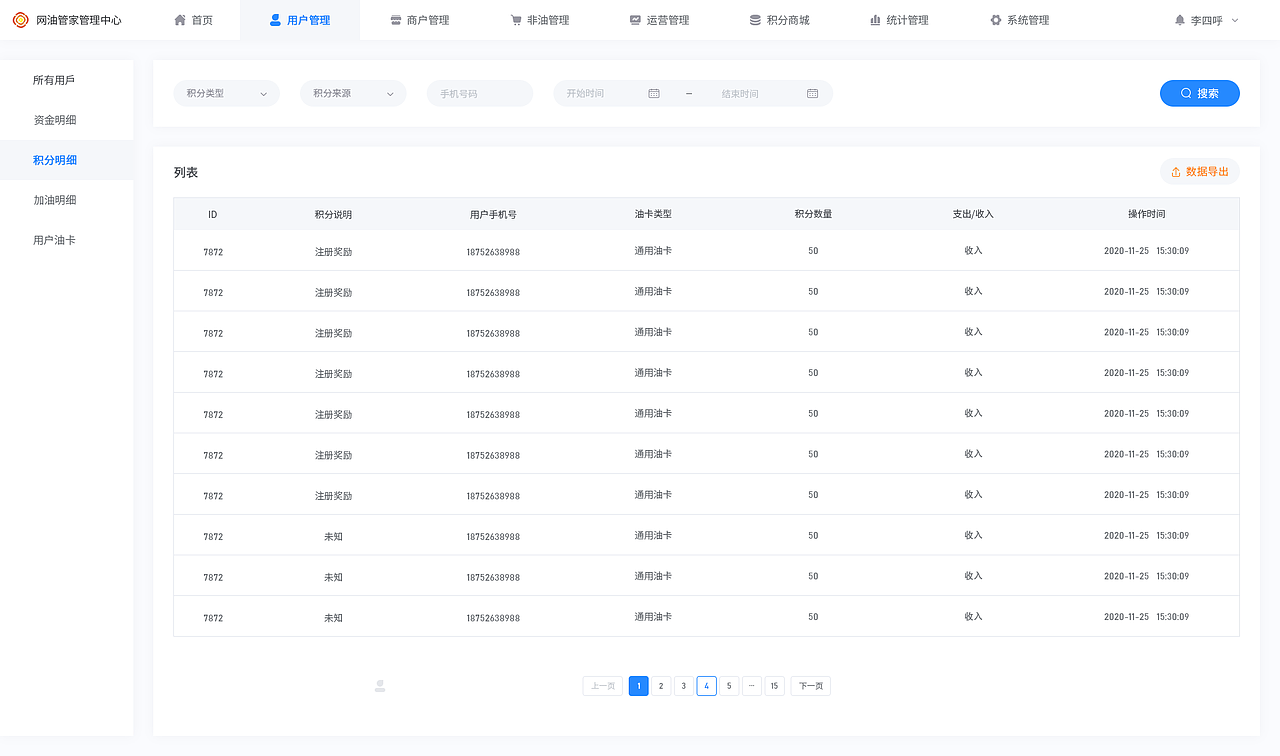Go to page 2
The width and height of the screenshot is (1280, 756).
[661, 686]
